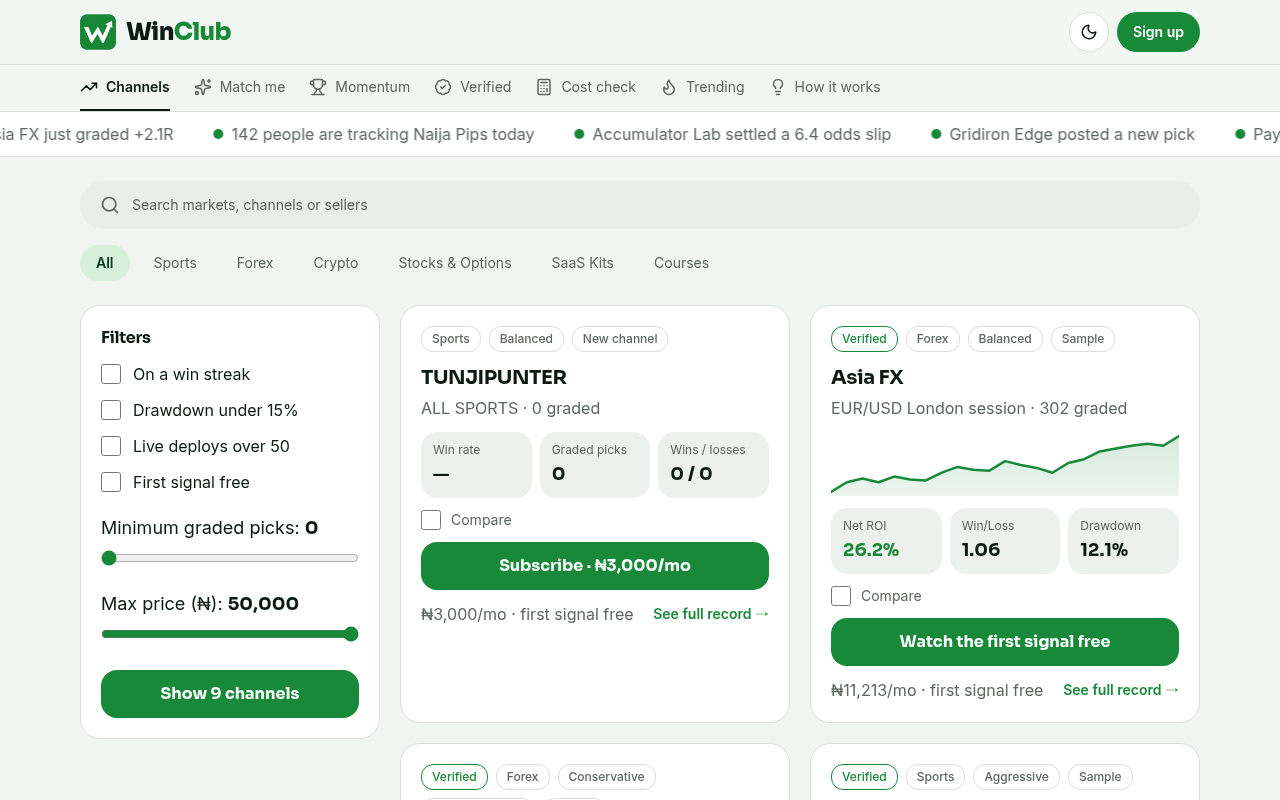Image resolution: width=1280 pixels, height=800 pixels.
Task: Open Asia FX See full record link
Action: 1121,690
